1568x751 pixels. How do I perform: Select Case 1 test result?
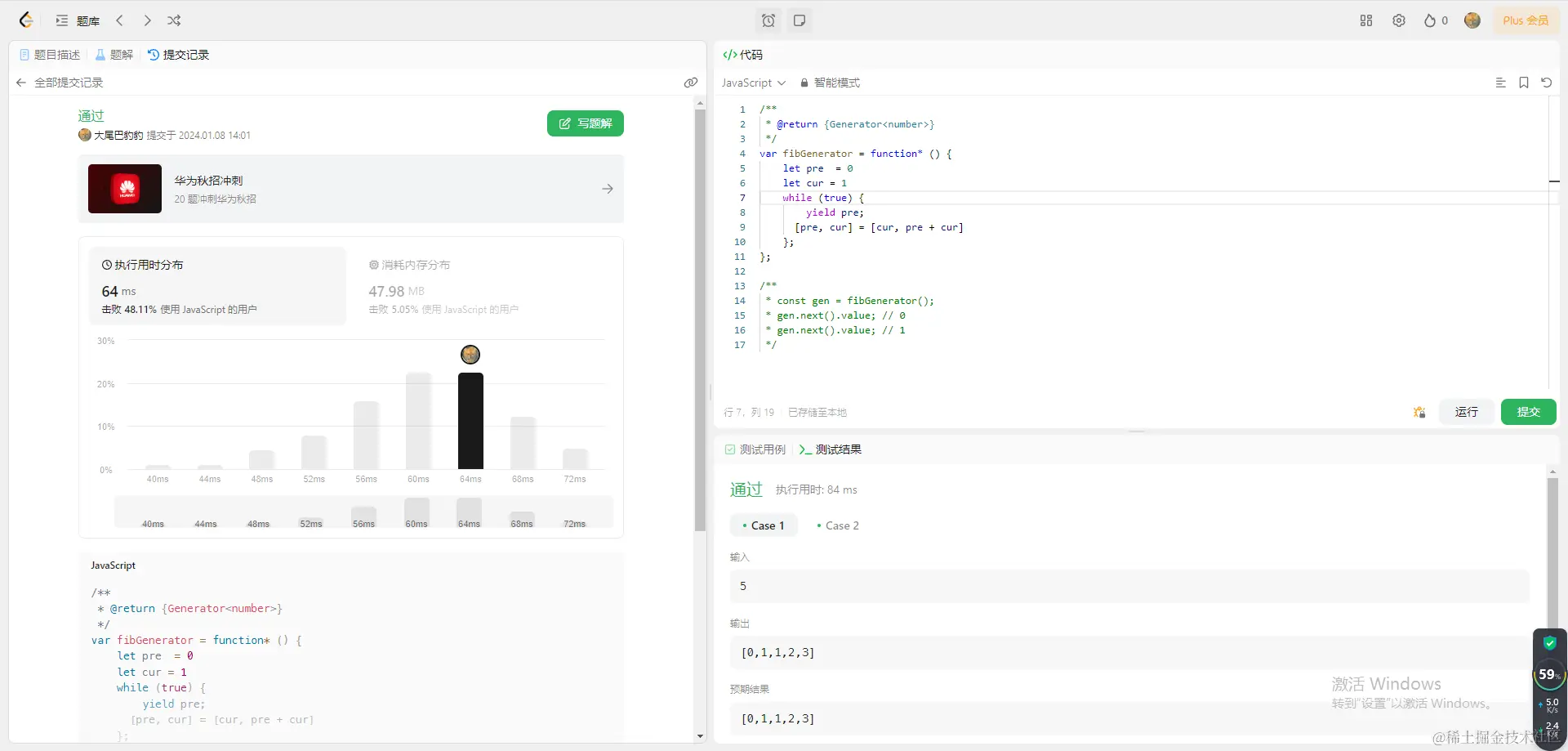[764, 525]
